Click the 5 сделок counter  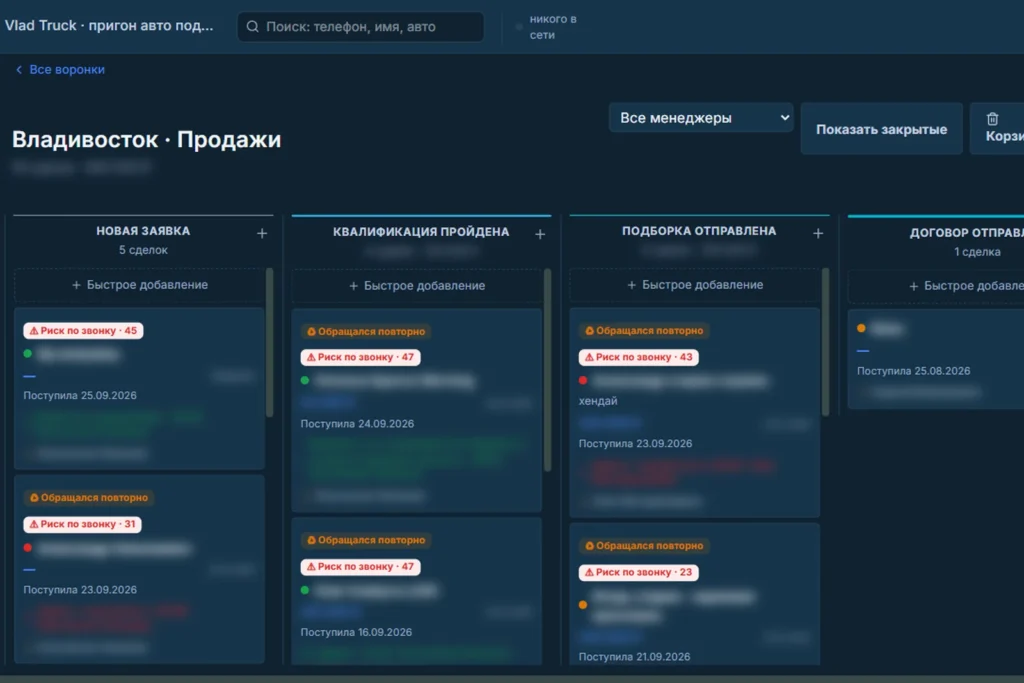pos(143,250)
